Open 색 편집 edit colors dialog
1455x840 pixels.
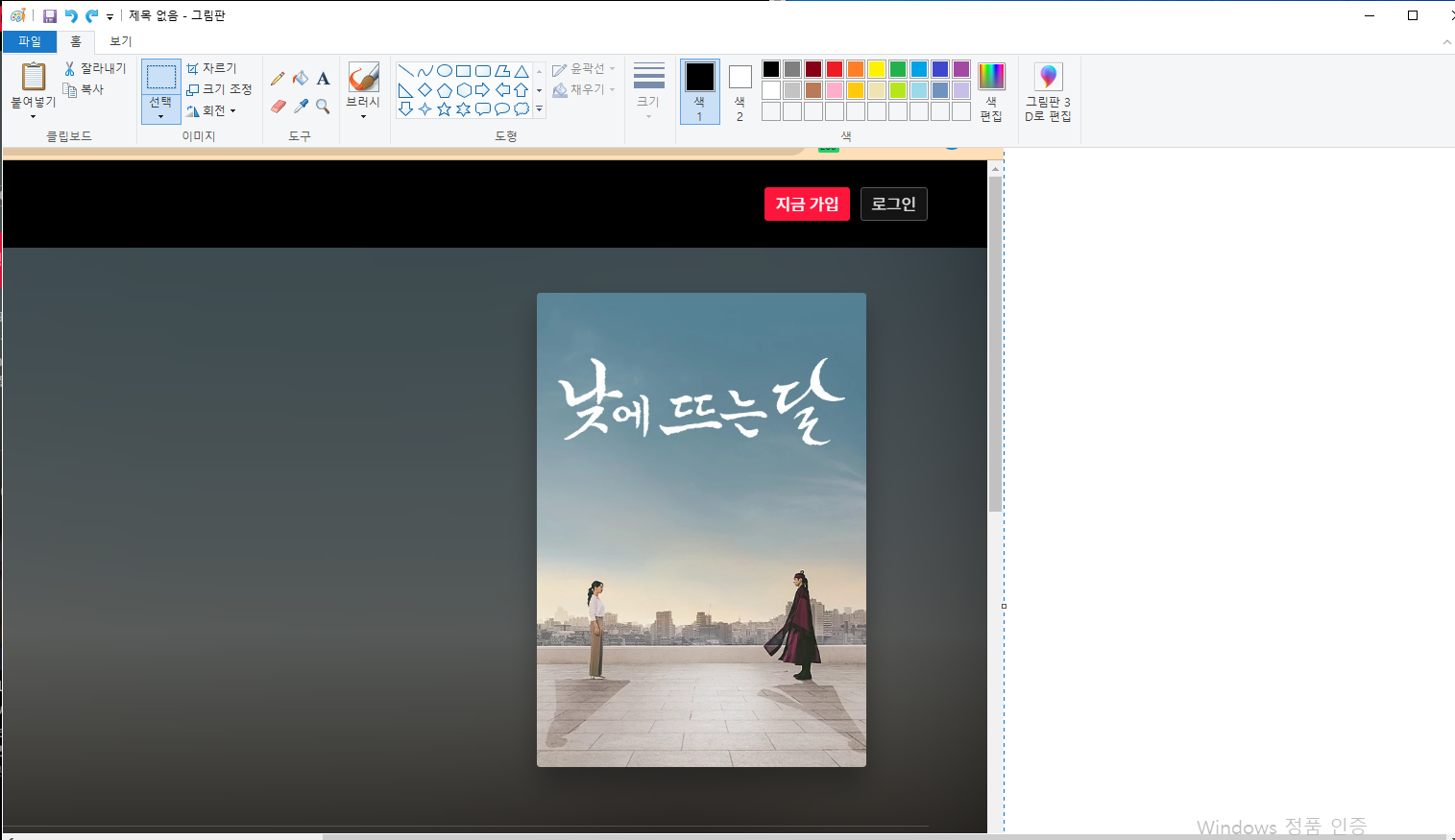click(991, 91)
